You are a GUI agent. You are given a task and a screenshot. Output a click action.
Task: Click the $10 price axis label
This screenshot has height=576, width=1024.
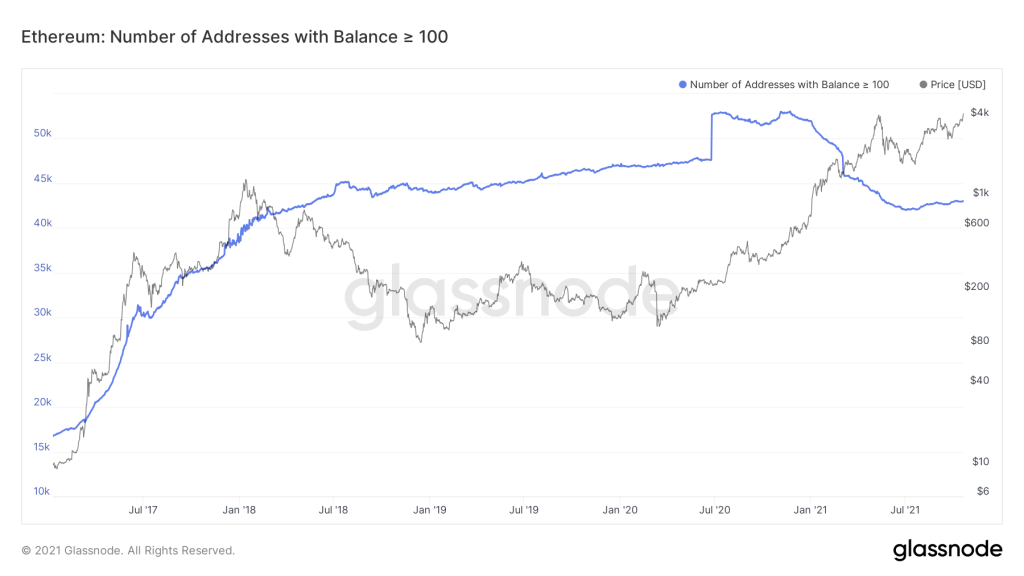coord(980,462)
